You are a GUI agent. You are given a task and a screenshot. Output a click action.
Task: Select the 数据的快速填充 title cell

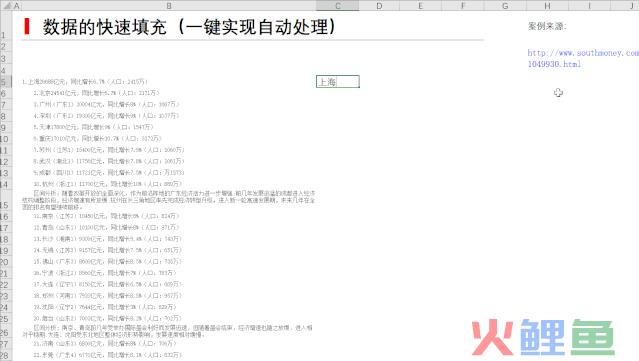click(x=189, y=27)
